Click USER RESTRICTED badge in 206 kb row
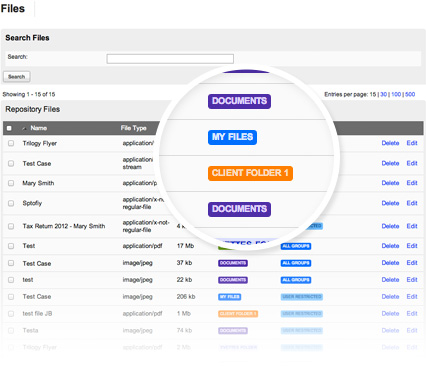This screenshot has height=366, width=426. (x=302, y=297)
